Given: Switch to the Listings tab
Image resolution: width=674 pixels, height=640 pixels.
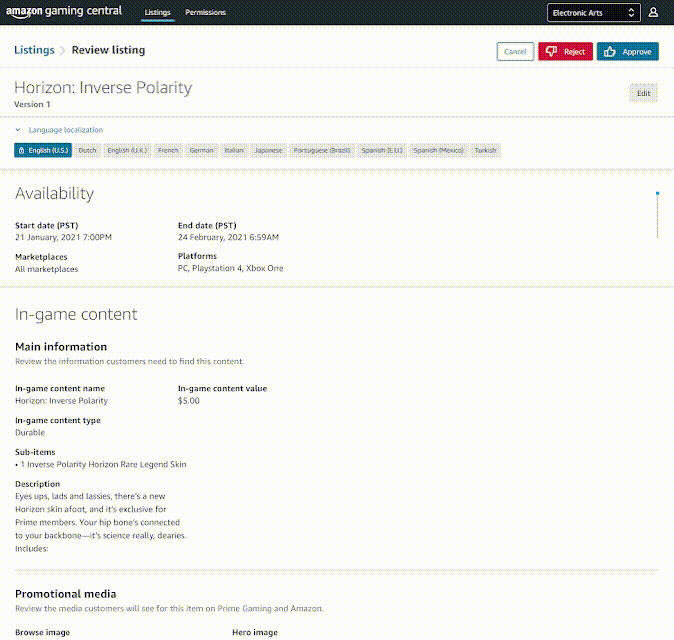Looking at the screenshot, I should [x=157, y=12].
